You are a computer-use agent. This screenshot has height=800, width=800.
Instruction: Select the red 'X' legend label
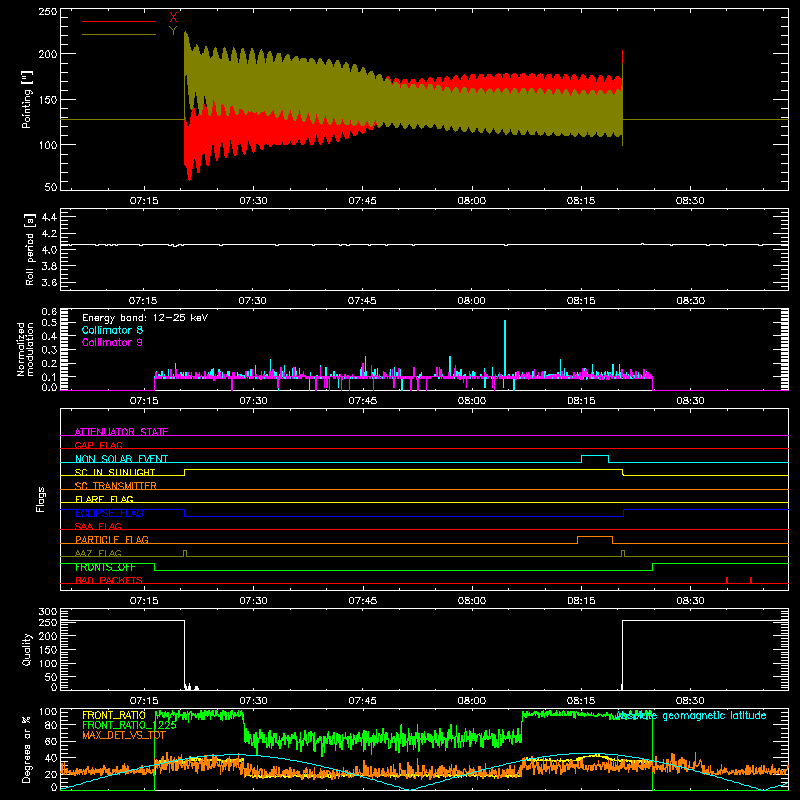(x=173, y=18)
